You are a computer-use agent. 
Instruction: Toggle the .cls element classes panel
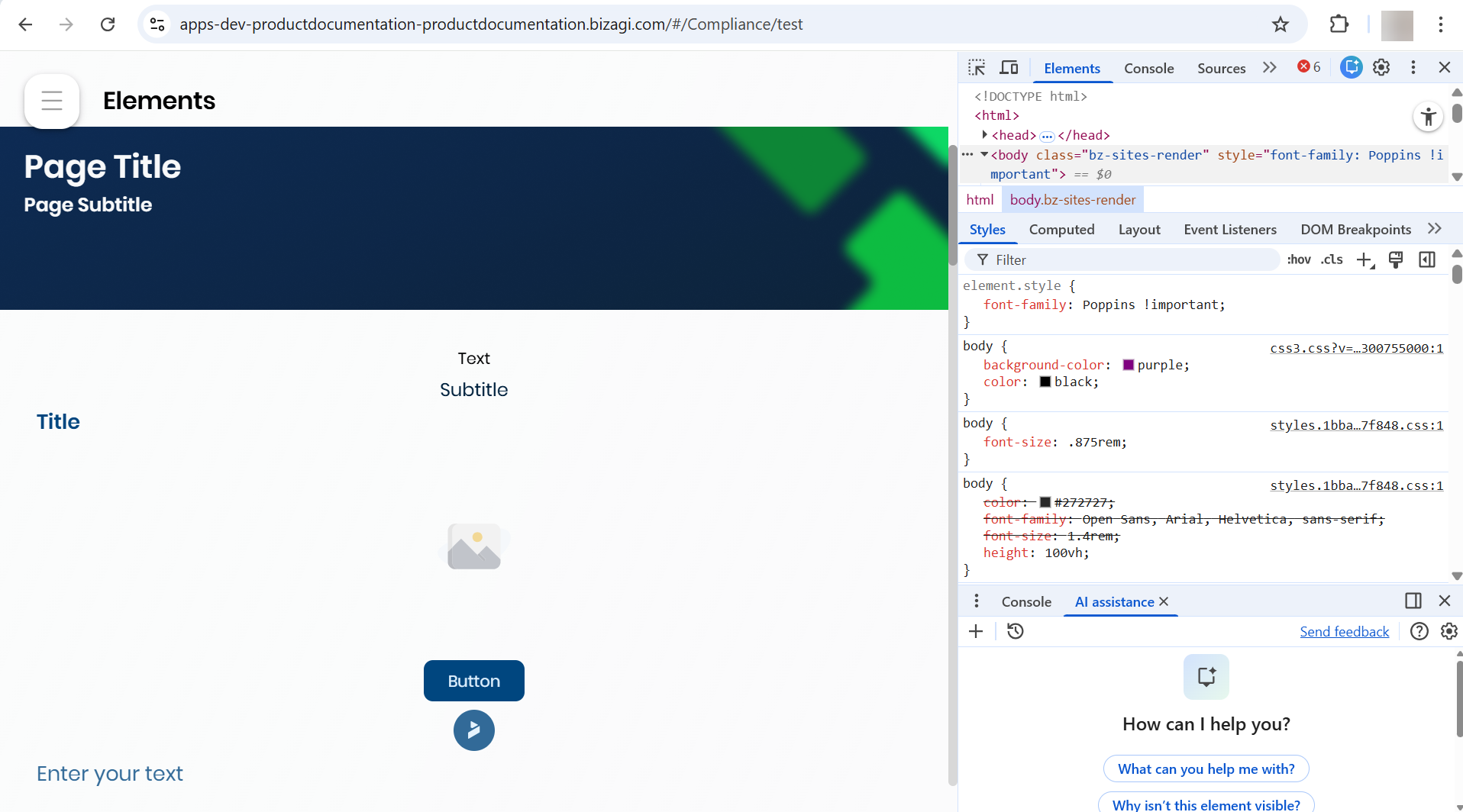point(1332,260)
